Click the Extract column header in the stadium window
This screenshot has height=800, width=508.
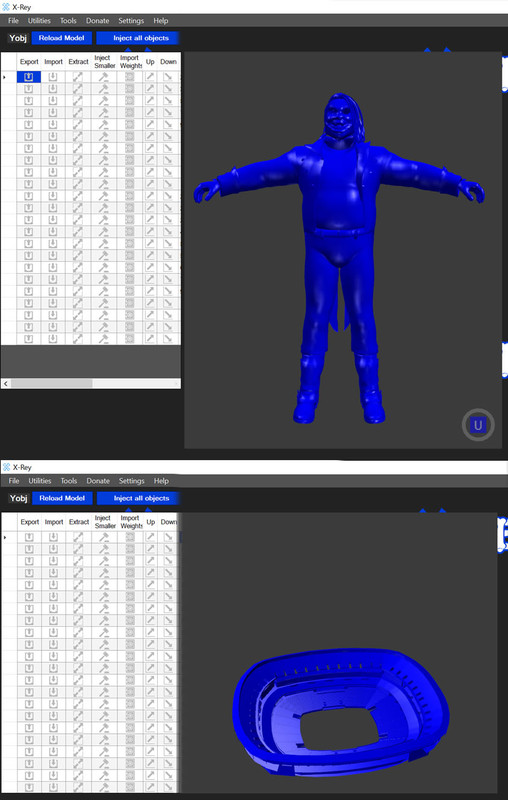[79, 522]
